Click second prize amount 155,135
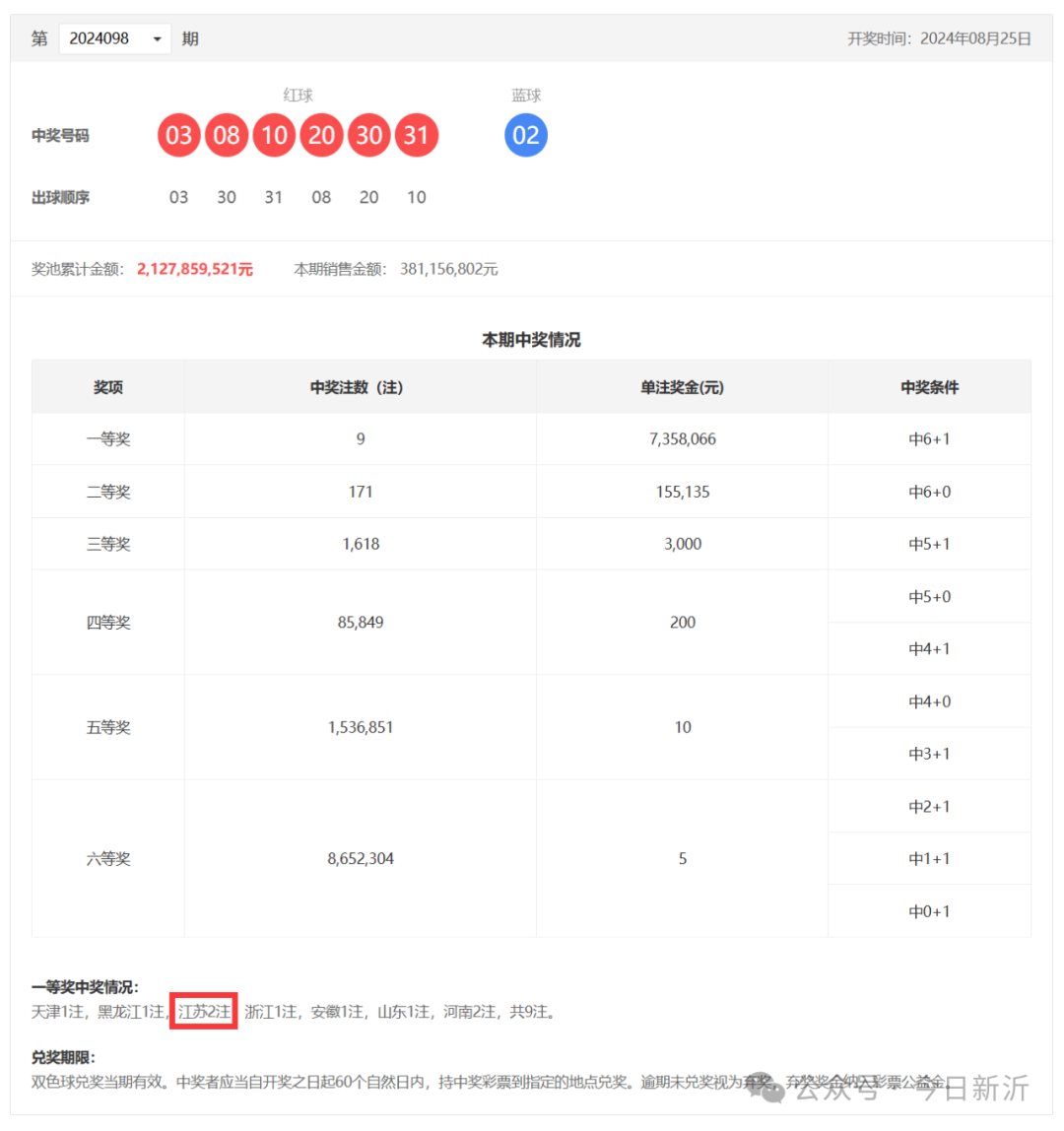 coord(683,492)
